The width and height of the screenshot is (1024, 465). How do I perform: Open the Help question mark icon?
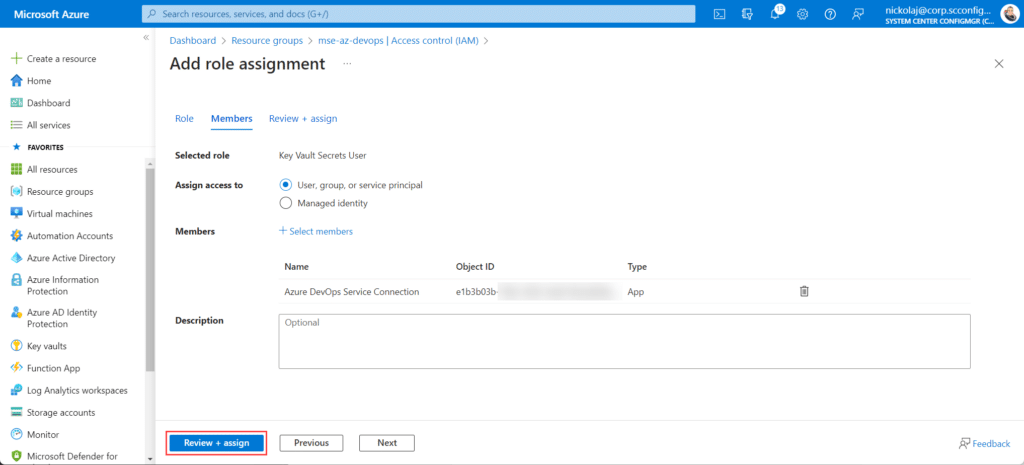click(830, 14)
